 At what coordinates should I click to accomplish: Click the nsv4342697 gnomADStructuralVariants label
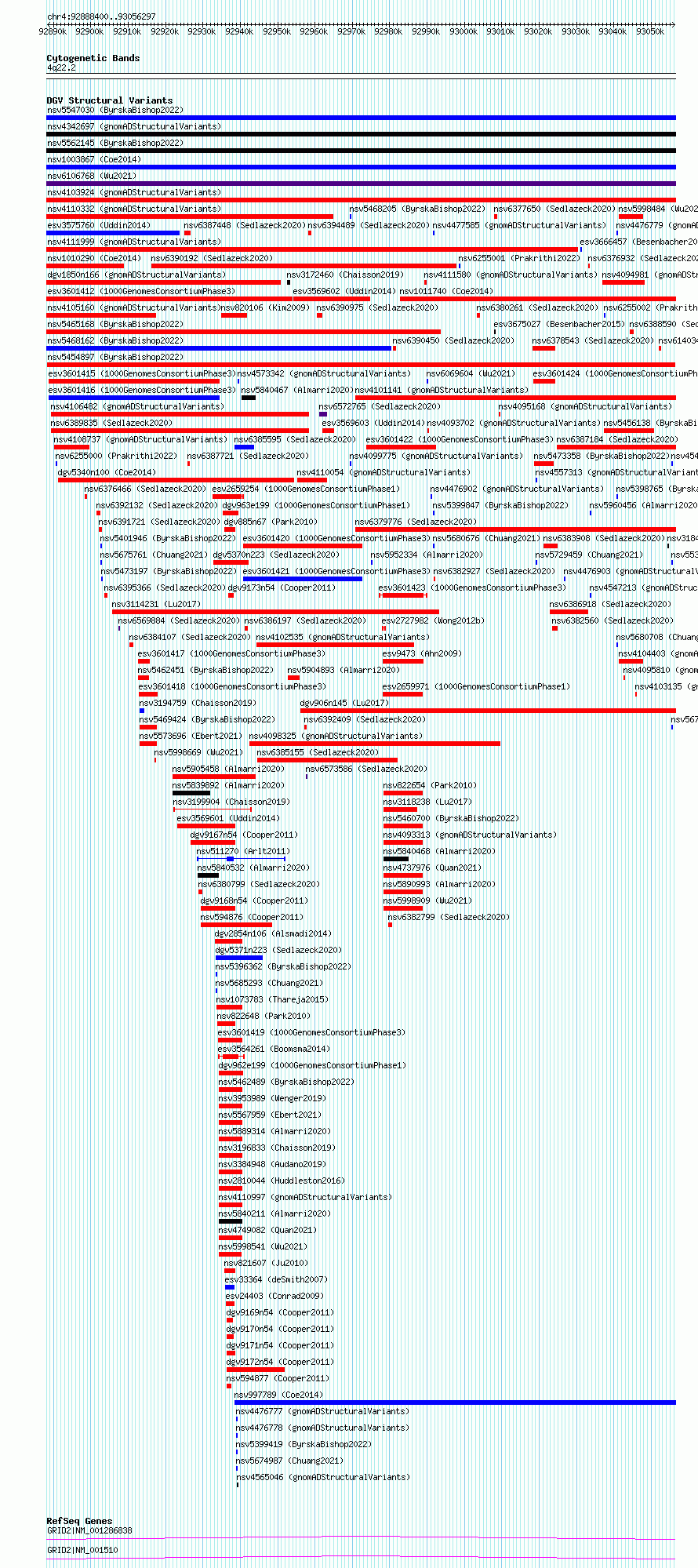pyautogui.click(x=133, y=126)
